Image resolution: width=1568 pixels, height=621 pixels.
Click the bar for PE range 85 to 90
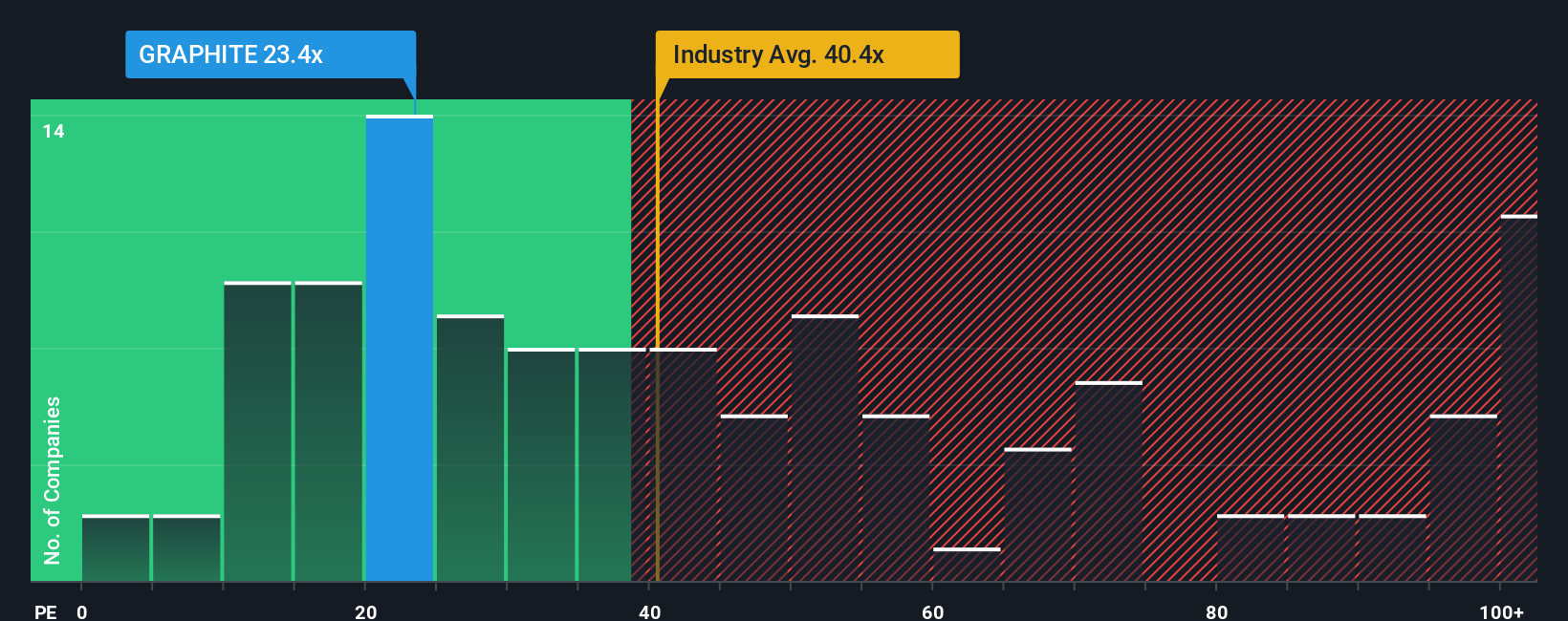point(1321,547)
